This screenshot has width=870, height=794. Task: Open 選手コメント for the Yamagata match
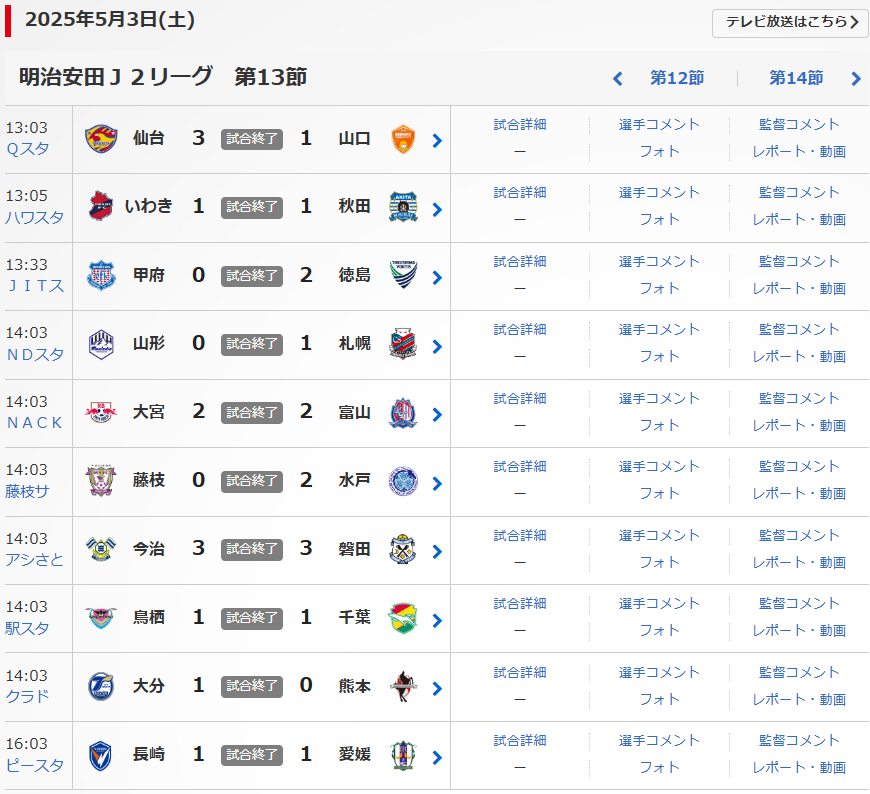[x=659, y=329]
